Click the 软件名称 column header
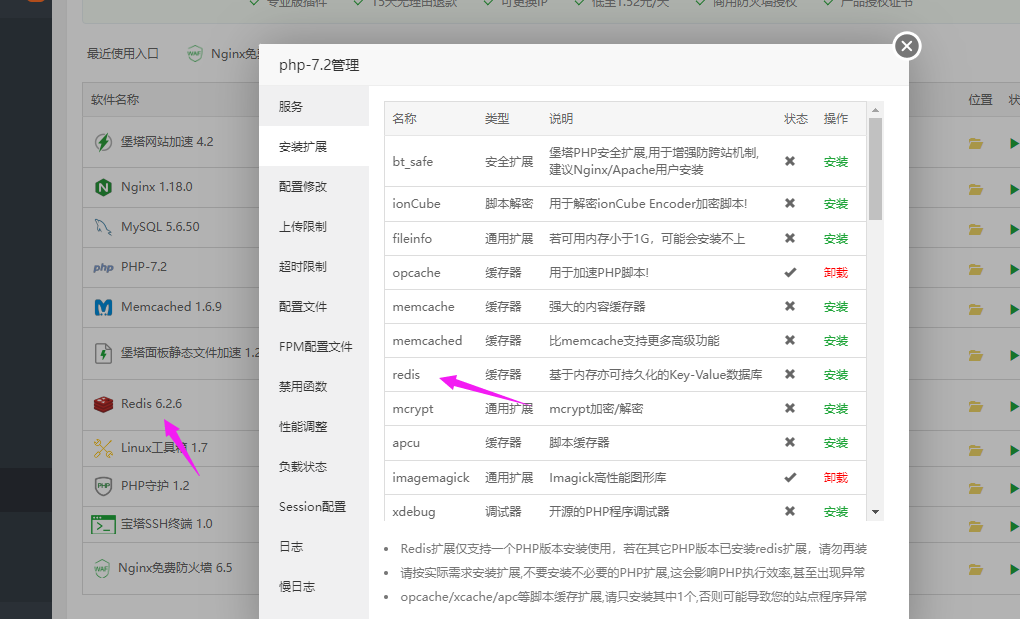The image size is (1020, 619). tap(114, 99)
